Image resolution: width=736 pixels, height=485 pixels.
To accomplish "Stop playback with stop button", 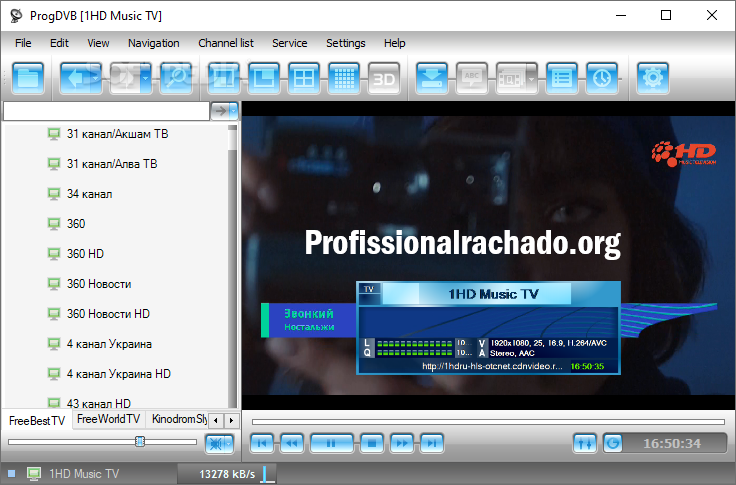I will click(x=372, y=443).
